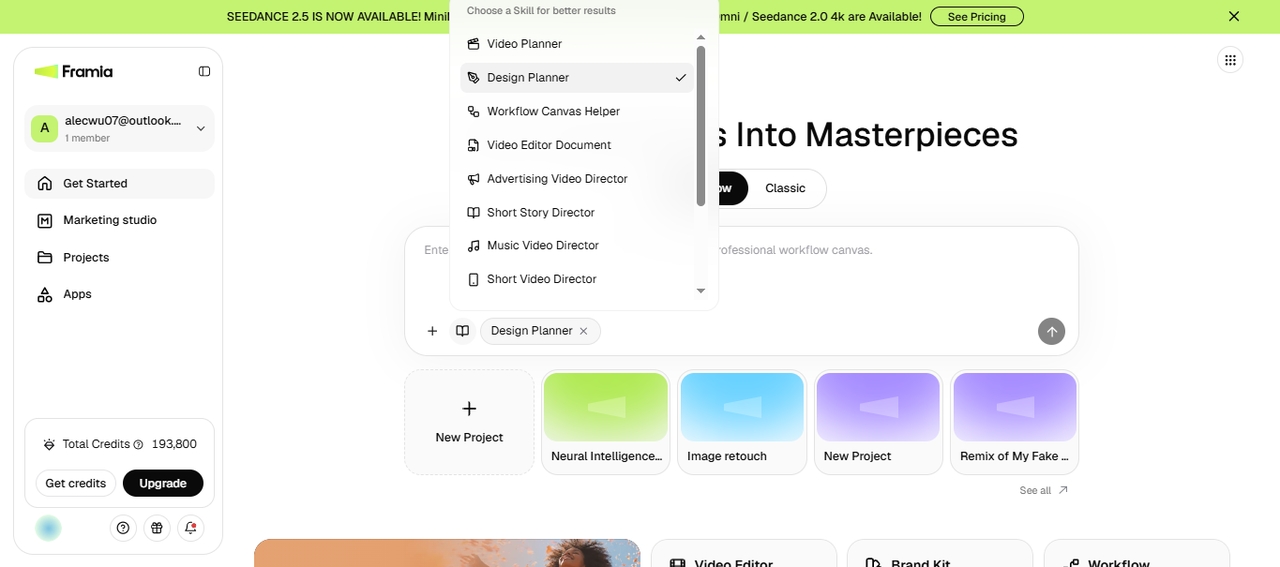Switch to the Classic mode tab
Screen dimensions: 1280x567
(785, 188)
